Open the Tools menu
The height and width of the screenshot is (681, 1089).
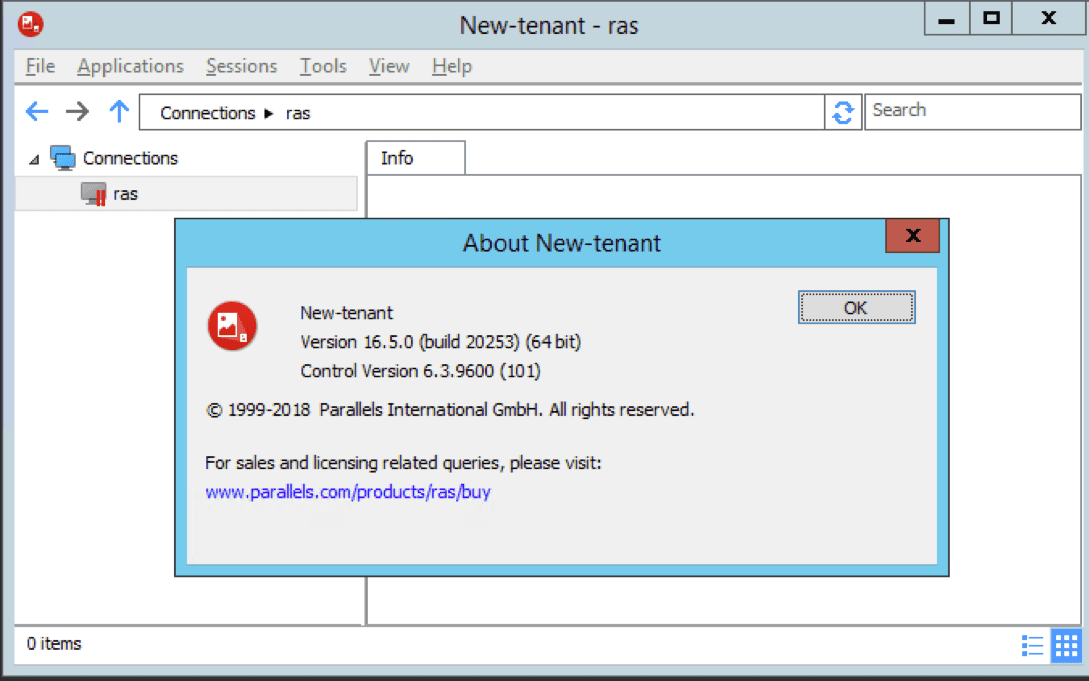[323, 66]
